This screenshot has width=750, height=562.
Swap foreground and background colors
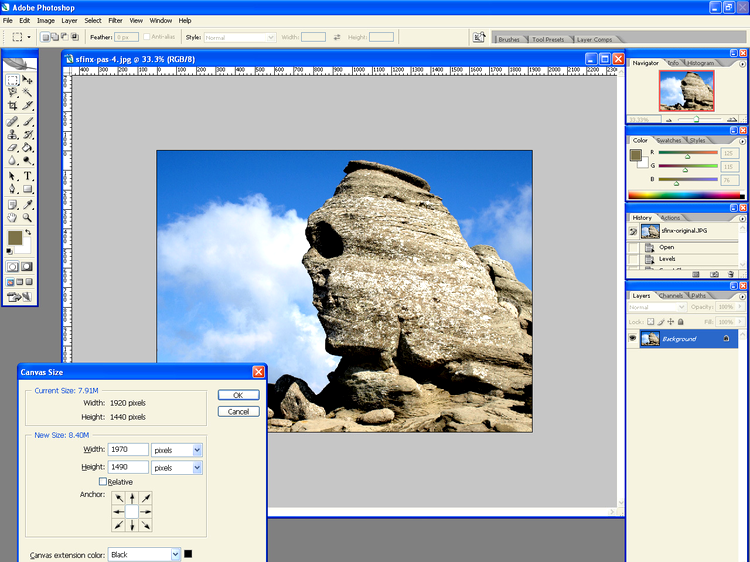point(28,232)
